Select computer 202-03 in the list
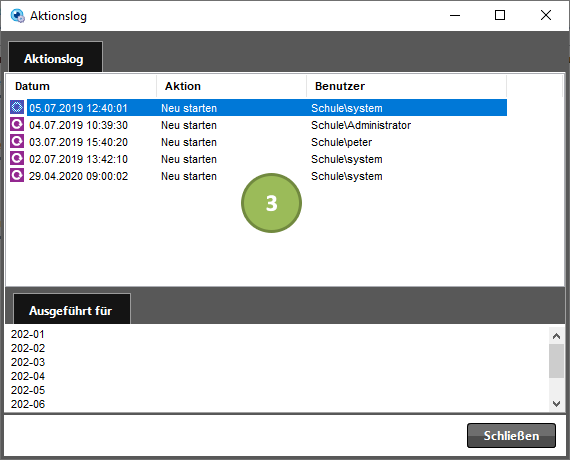 28,362
